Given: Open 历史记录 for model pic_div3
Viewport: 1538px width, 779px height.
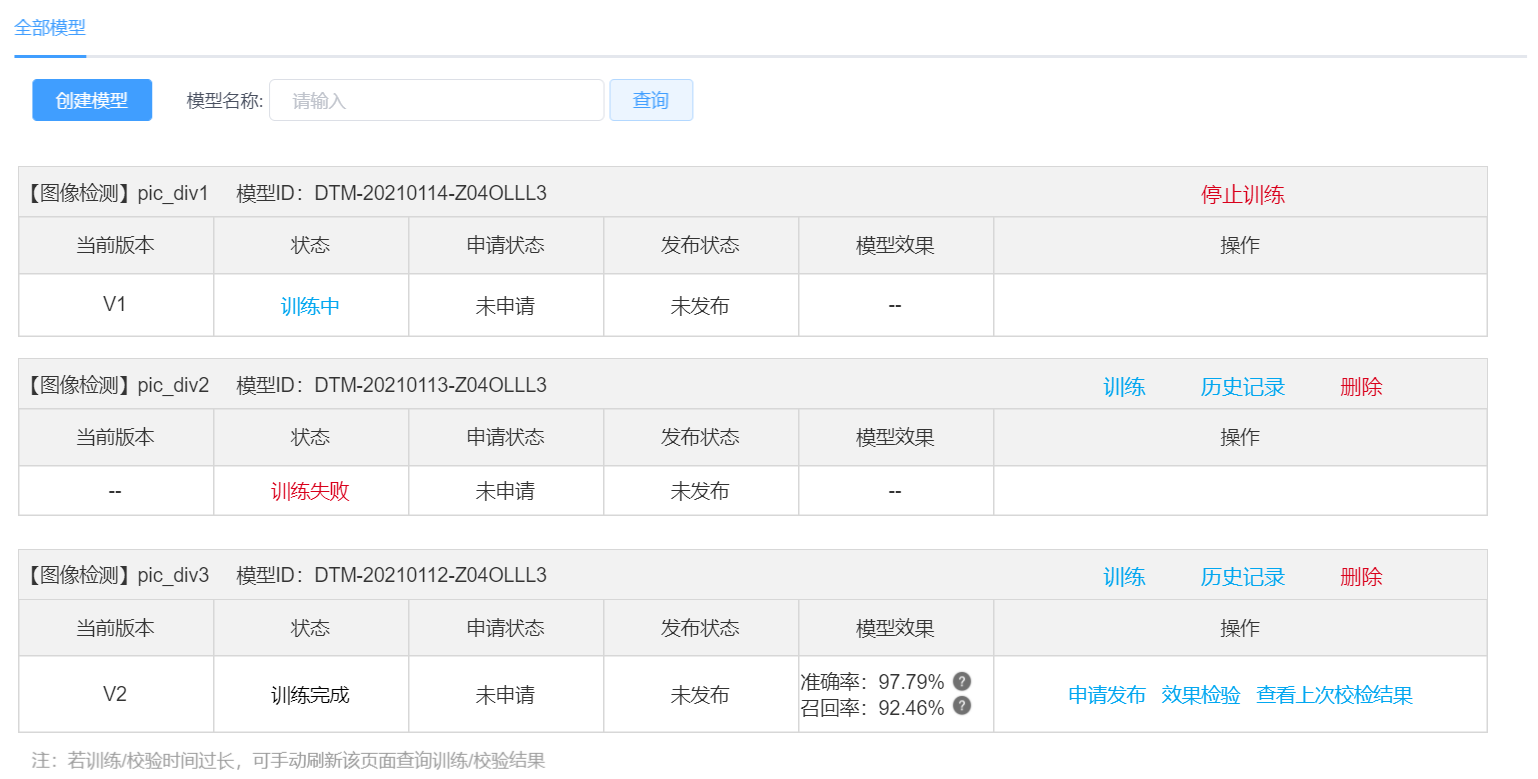Looking at the screenshot, I should [1243, 577].
